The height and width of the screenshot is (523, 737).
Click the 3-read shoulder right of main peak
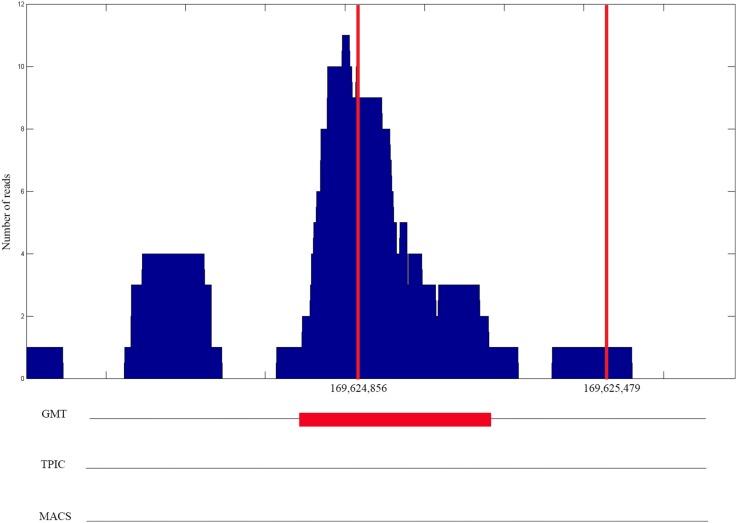(459, 320)
